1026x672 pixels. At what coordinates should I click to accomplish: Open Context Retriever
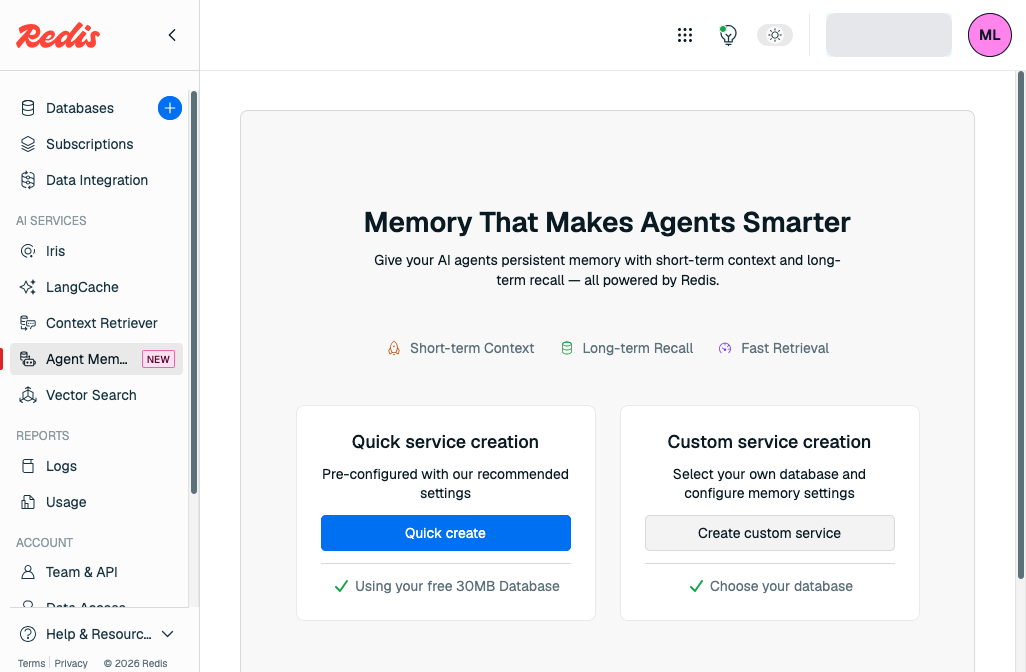pyautogui.click(x=102, y=323)
